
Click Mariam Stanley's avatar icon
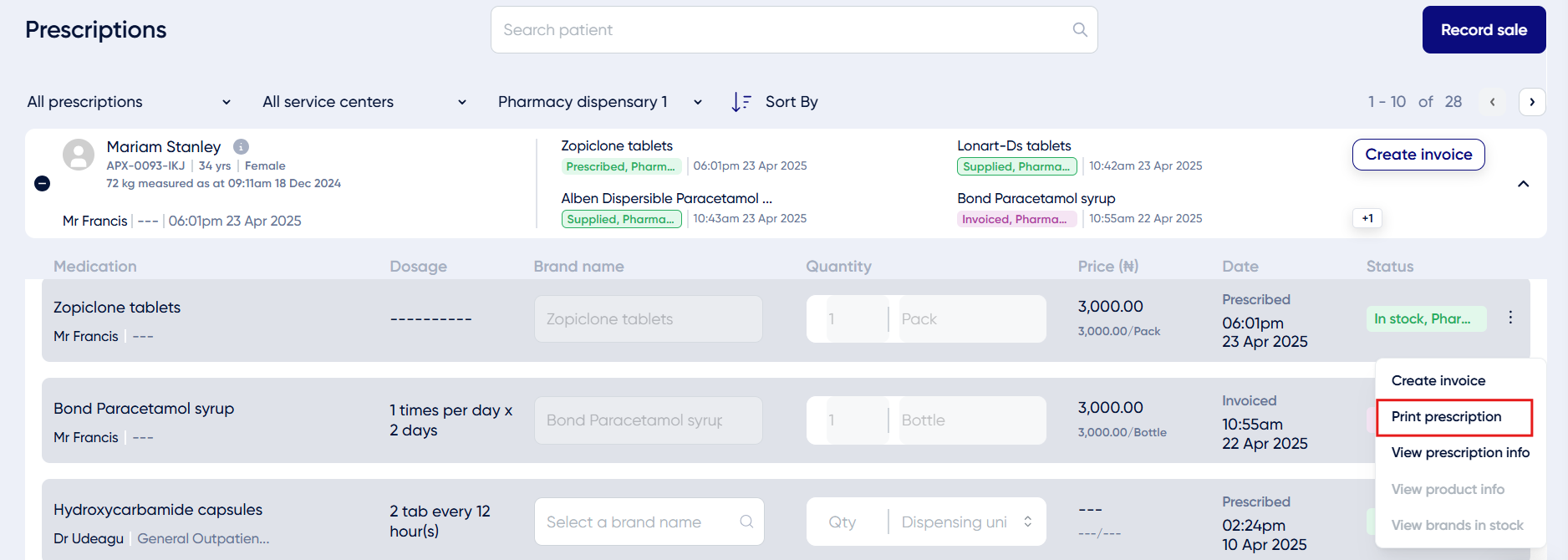(79, 155)
